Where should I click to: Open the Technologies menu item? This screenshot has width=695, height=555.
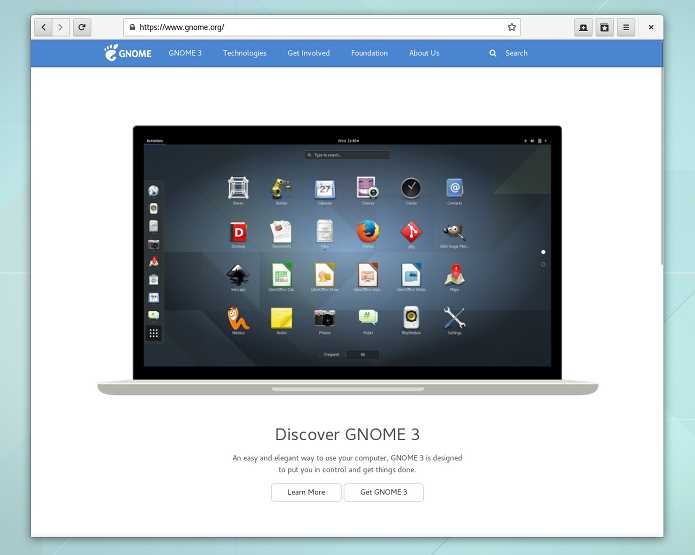(x=245, y=53)
